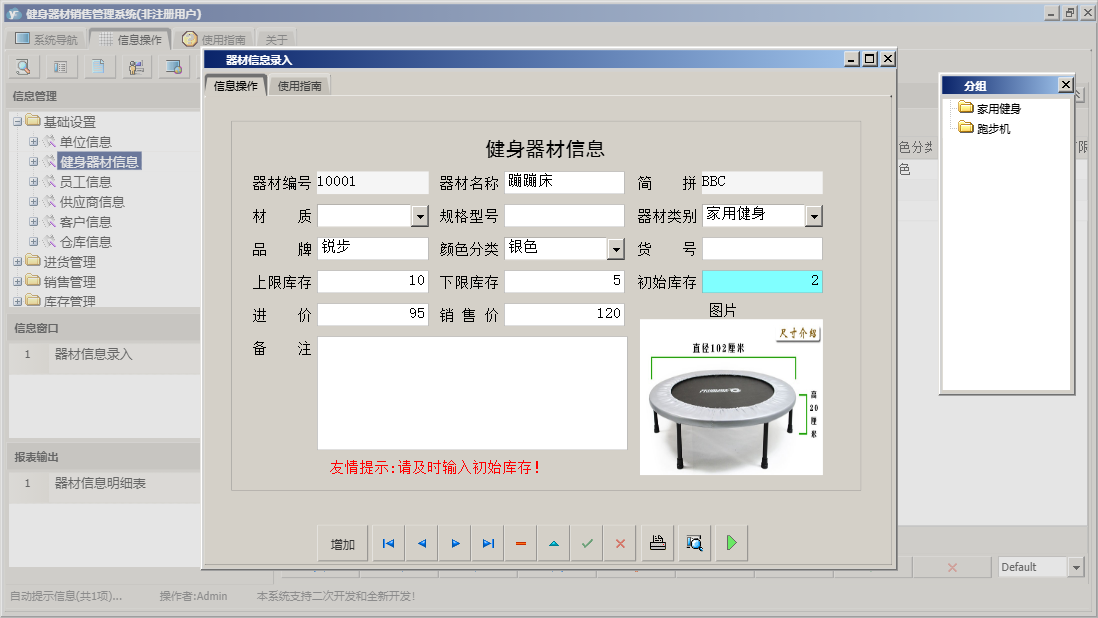The height and width of the screenshot is (618, 1098).
Task: Click the 初始库存 input field
Action: coord(760,281)
